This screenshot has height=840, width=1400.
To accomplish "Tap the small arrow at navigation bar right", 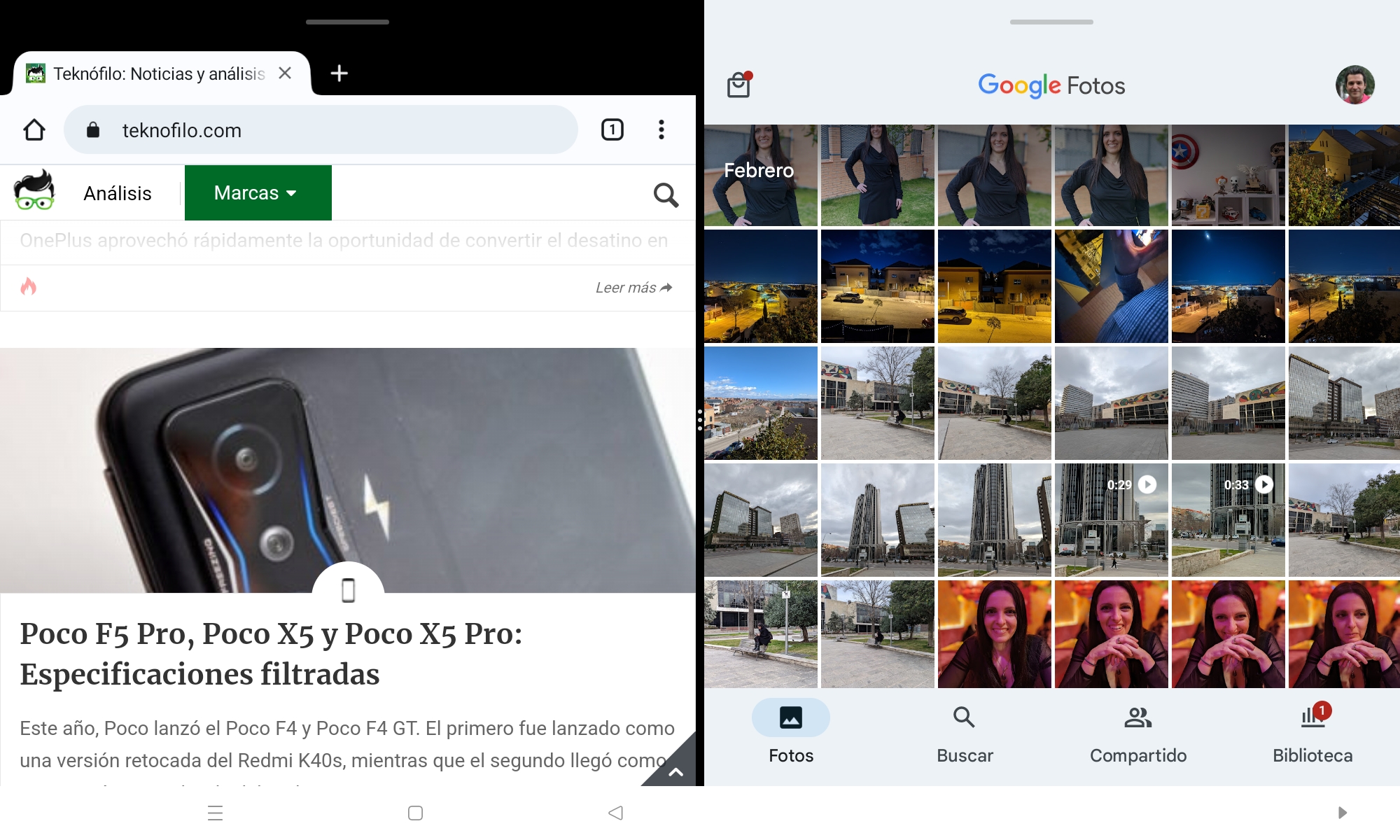I will pos(1342,813).
